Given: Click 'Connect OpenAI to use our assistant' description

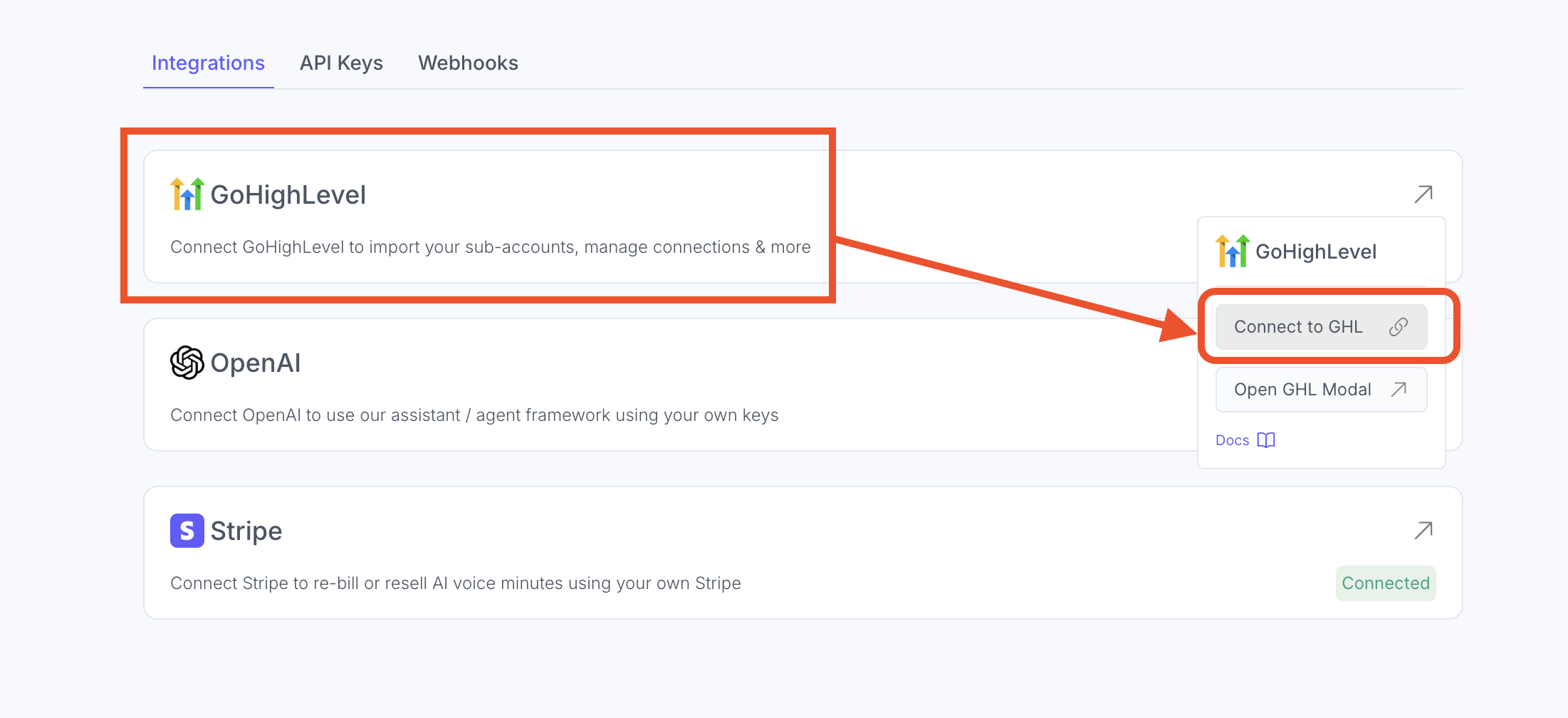Looking at the screenshot, I should (474, 415).
